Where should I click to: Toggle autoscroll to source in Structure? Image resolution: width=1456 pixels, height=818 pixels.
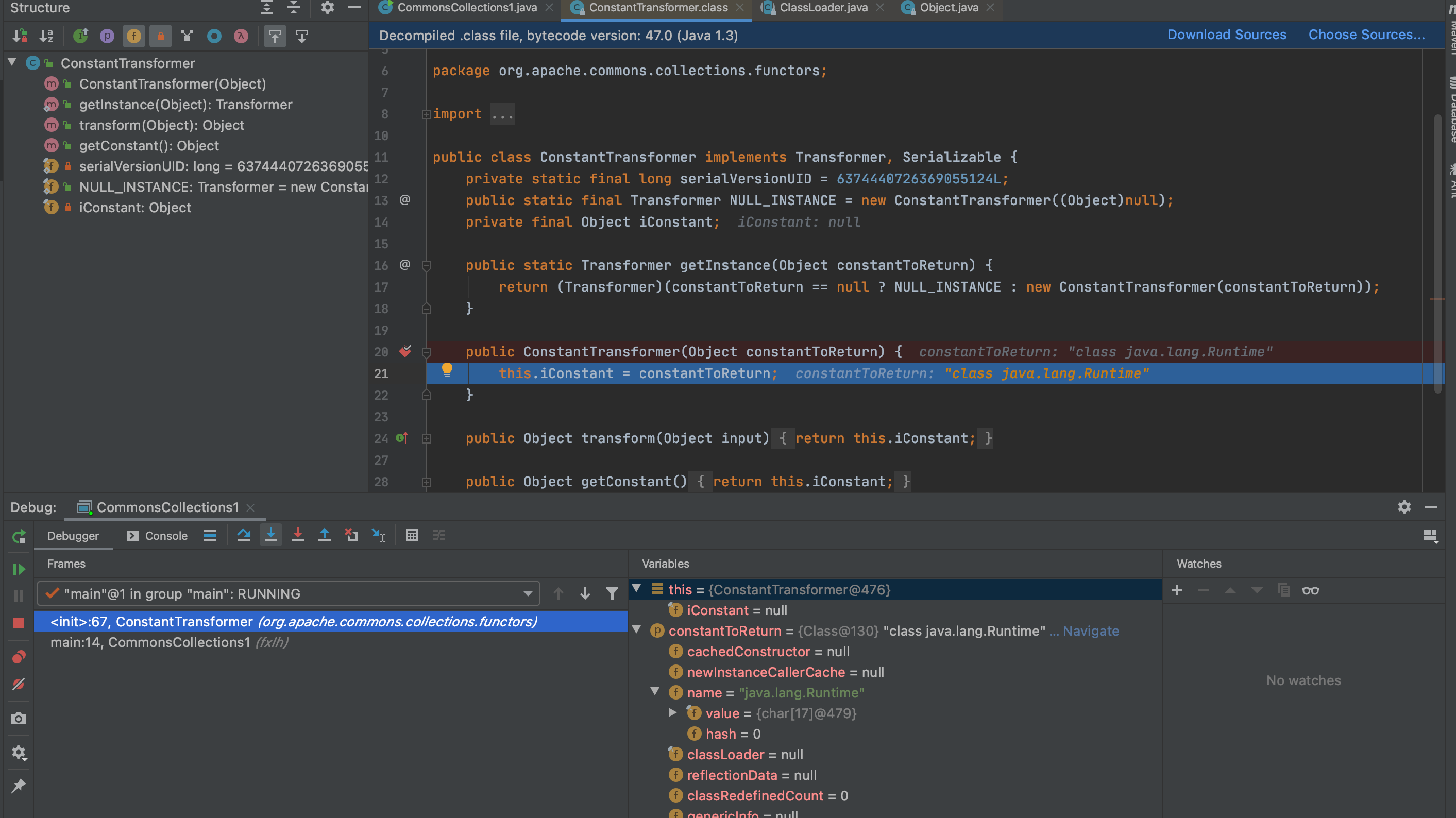click(x=275, y=36)
